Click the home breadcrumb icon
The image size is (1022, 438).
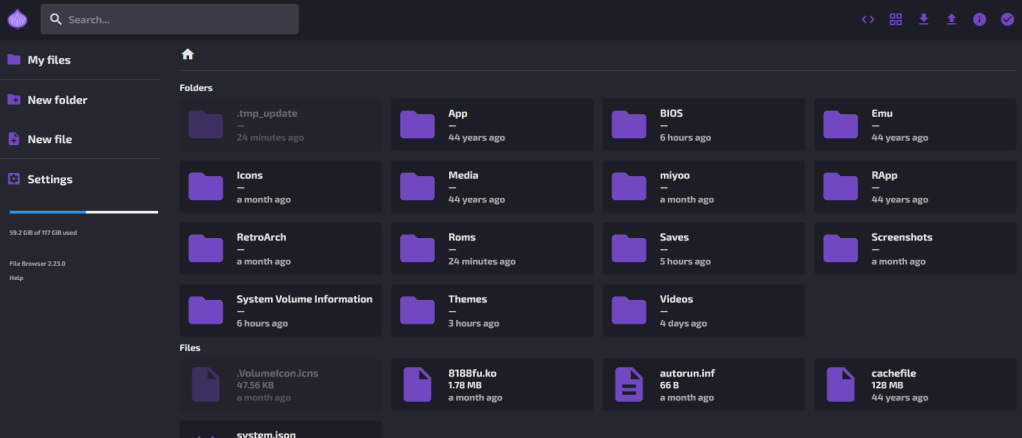[x=187, y=55]
